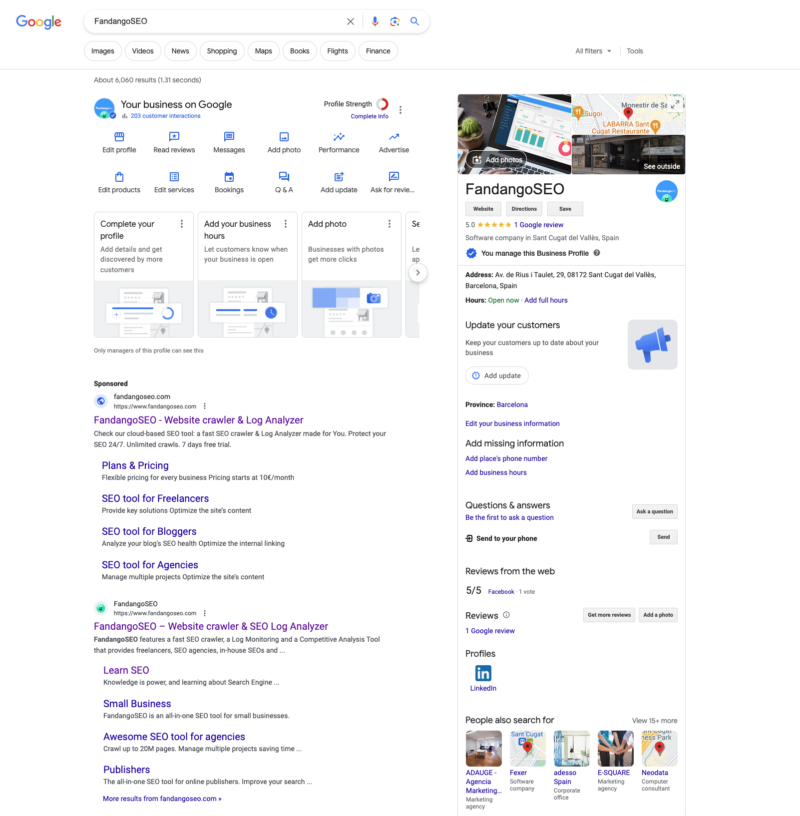Open options for organic FandangoSEO result

[x=205, y=613]
